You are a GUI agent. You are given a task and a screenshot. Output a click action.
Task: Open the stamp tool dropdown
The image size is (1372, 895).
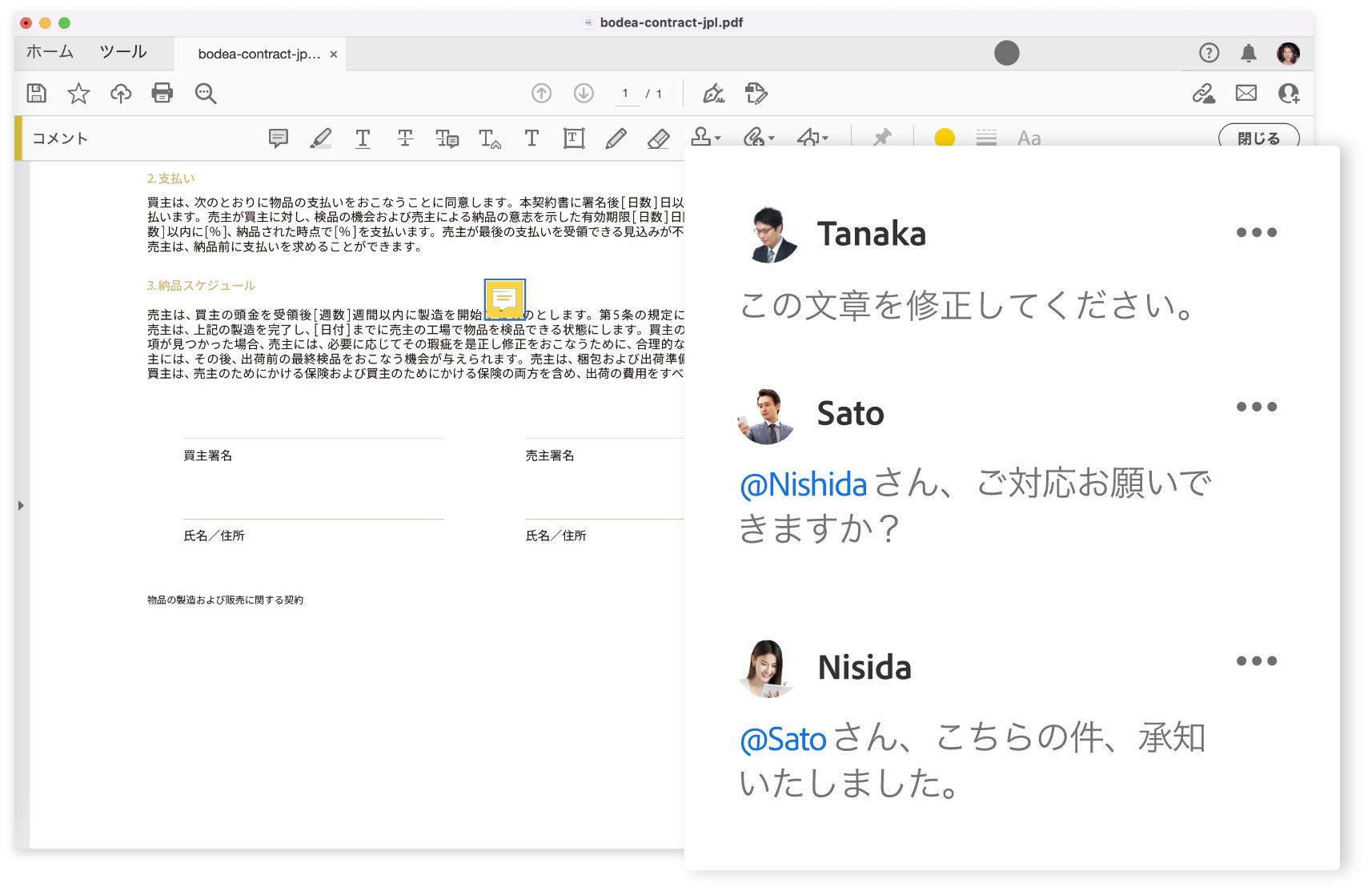(x=705, y=137)
